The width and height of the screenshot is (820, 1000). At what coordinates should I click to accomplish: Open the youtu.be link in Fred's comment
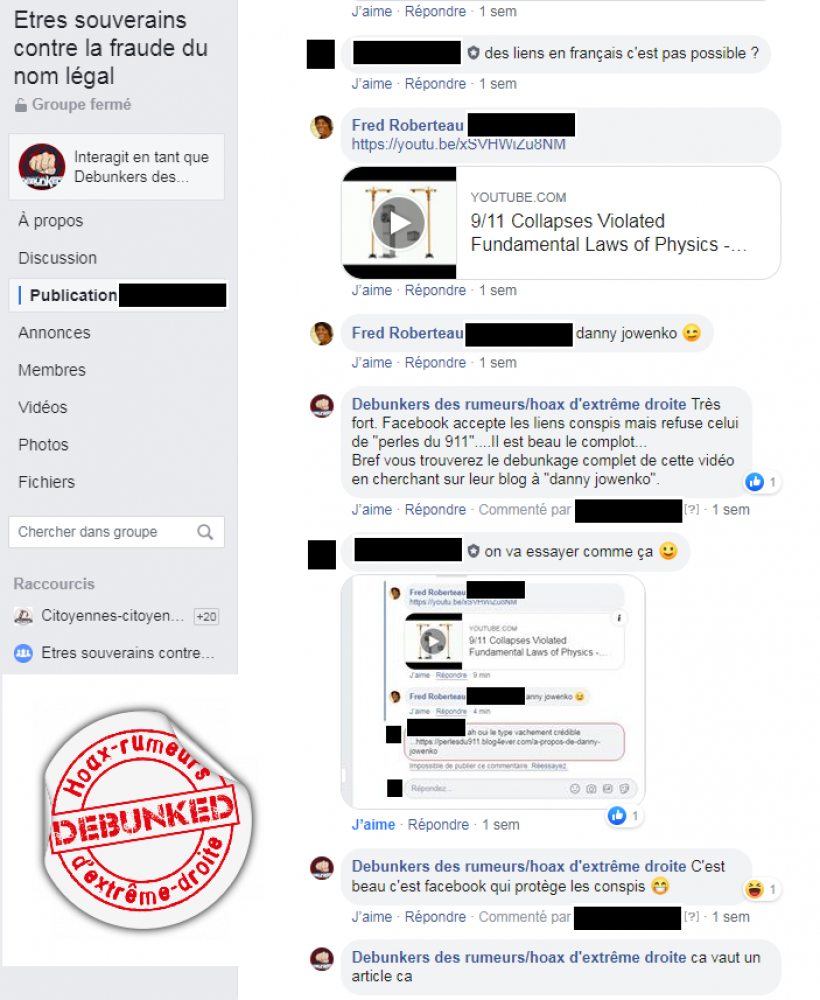(x=458, y=145)
